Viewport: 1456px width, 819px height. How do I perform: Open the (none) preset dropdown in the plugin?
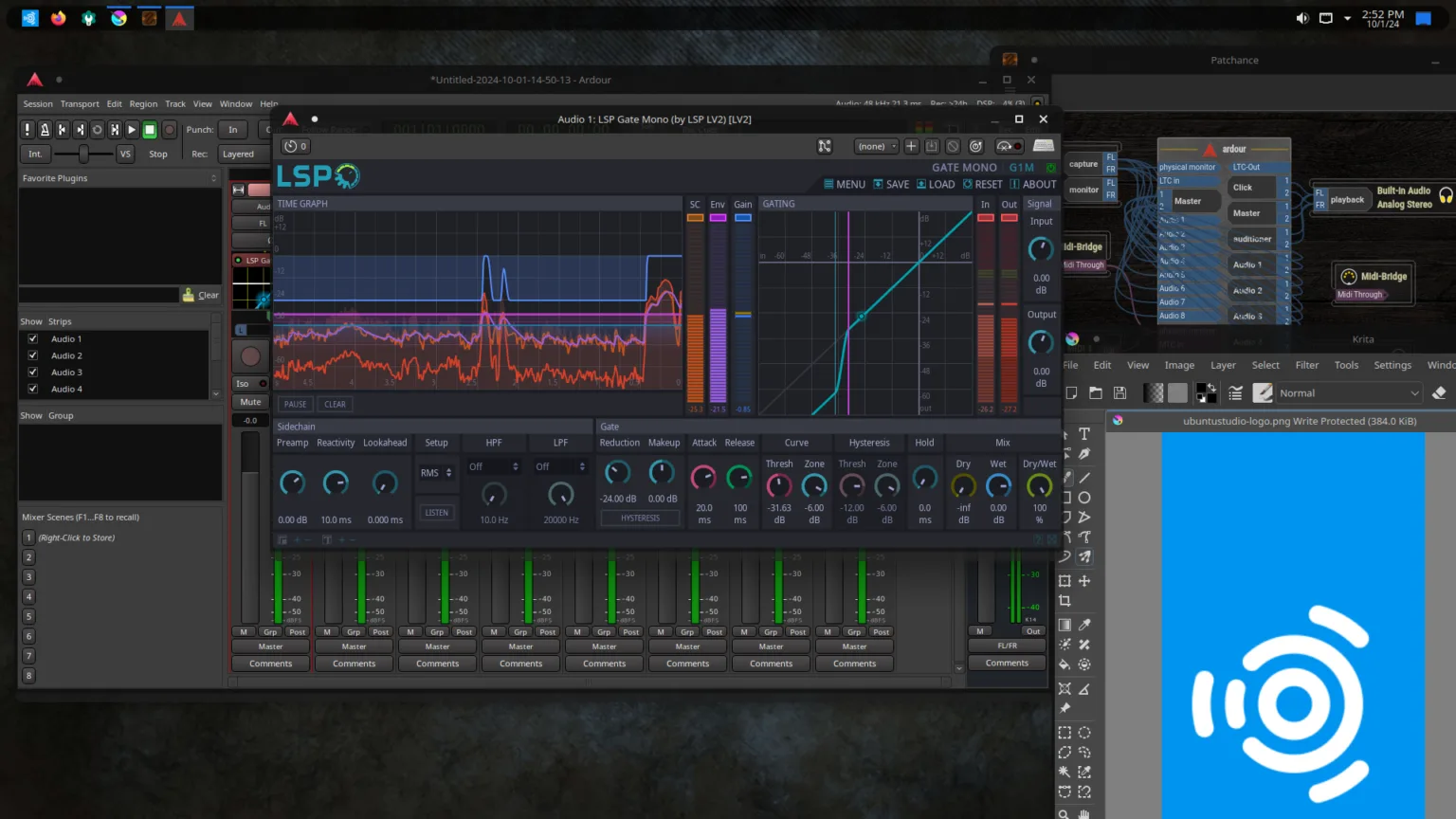point(874,146)
